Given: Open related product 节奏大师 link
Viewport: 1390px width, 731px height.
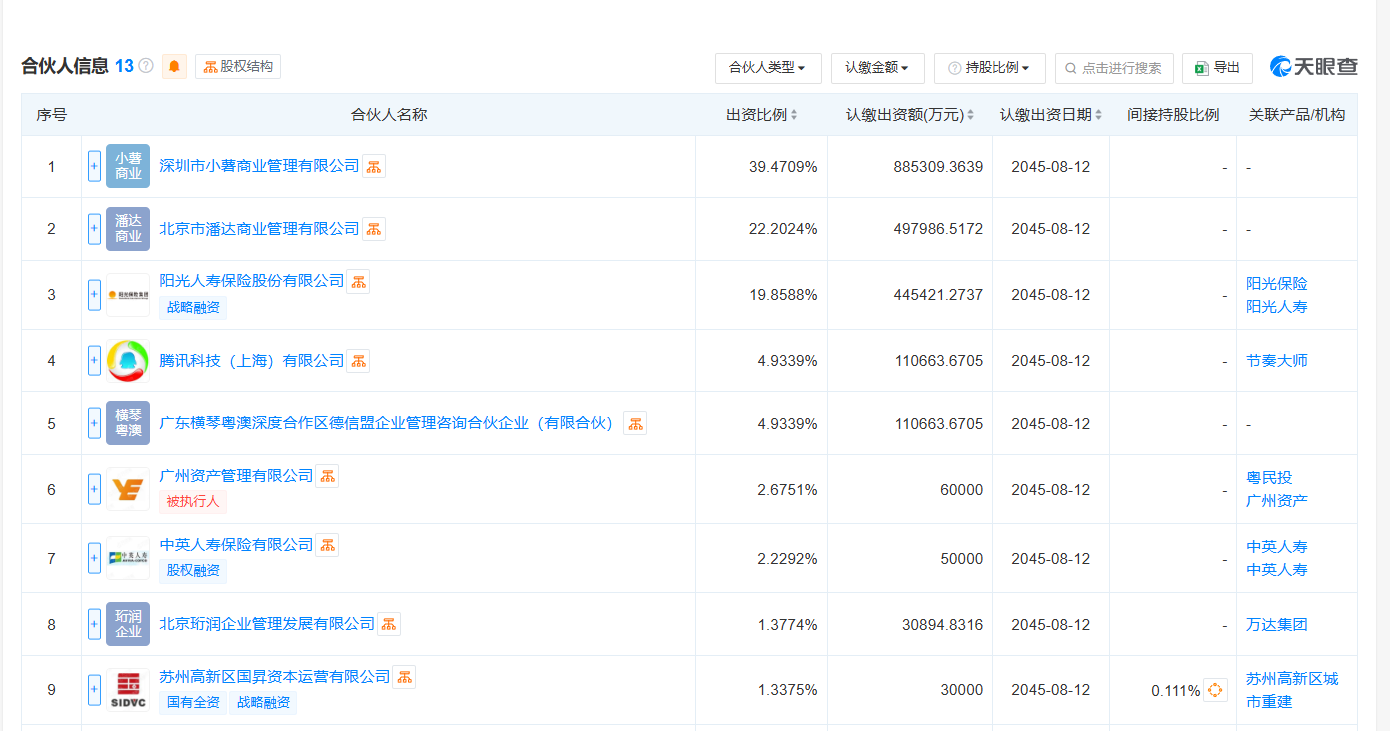Looking at the screenshot, I should [1277, 361].
